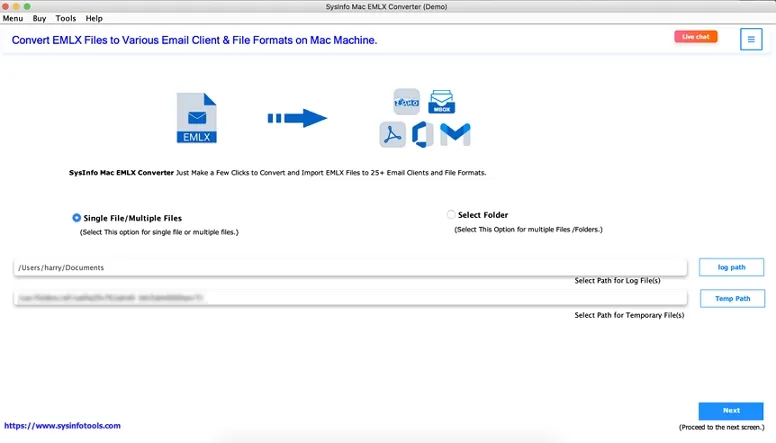Click the green window zoom button
This screenshot has width=776, height=443.
point(27,6)
